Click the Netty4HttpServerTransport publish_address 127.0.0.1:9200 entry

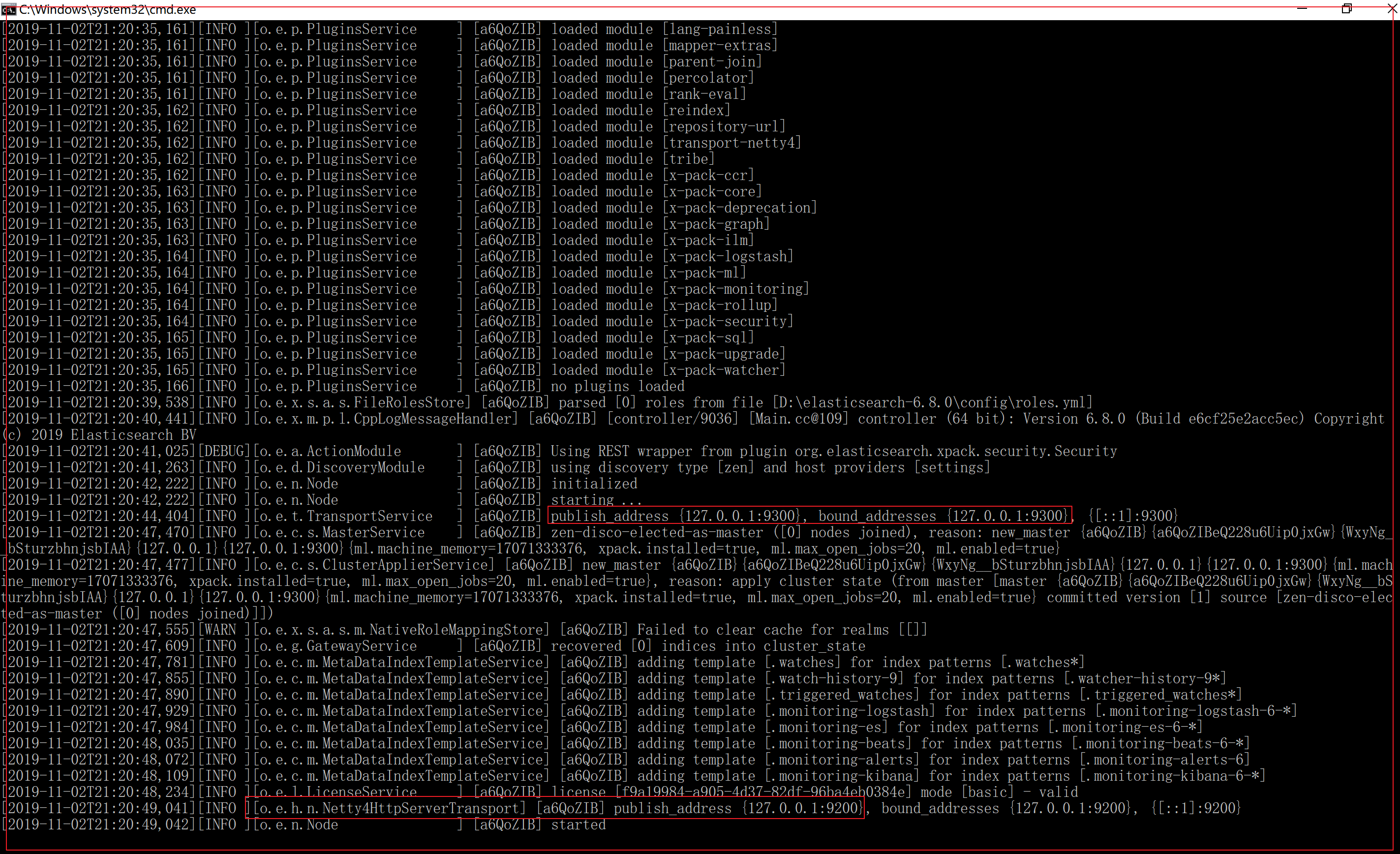554,808
